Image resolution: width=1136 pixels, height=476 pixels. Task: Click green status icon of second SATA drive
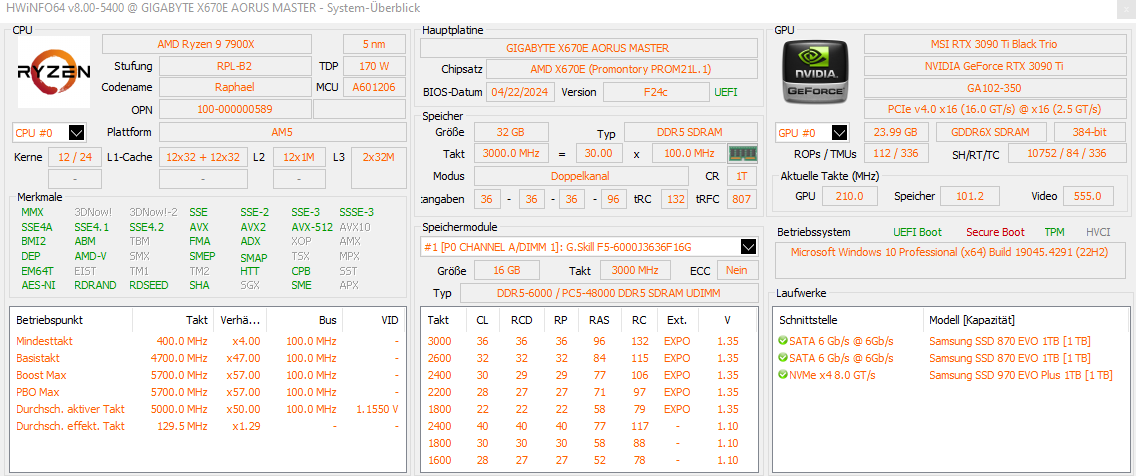[782, 358]
